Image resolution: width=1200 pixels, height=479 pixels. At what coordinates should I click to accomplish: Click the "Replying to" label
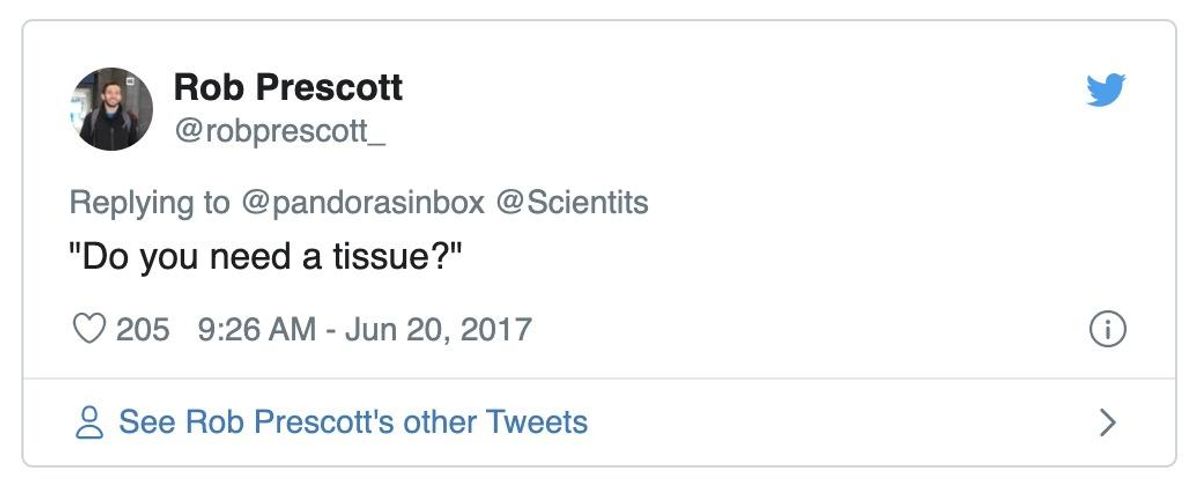pyautogui.click(x=149, y=203)
